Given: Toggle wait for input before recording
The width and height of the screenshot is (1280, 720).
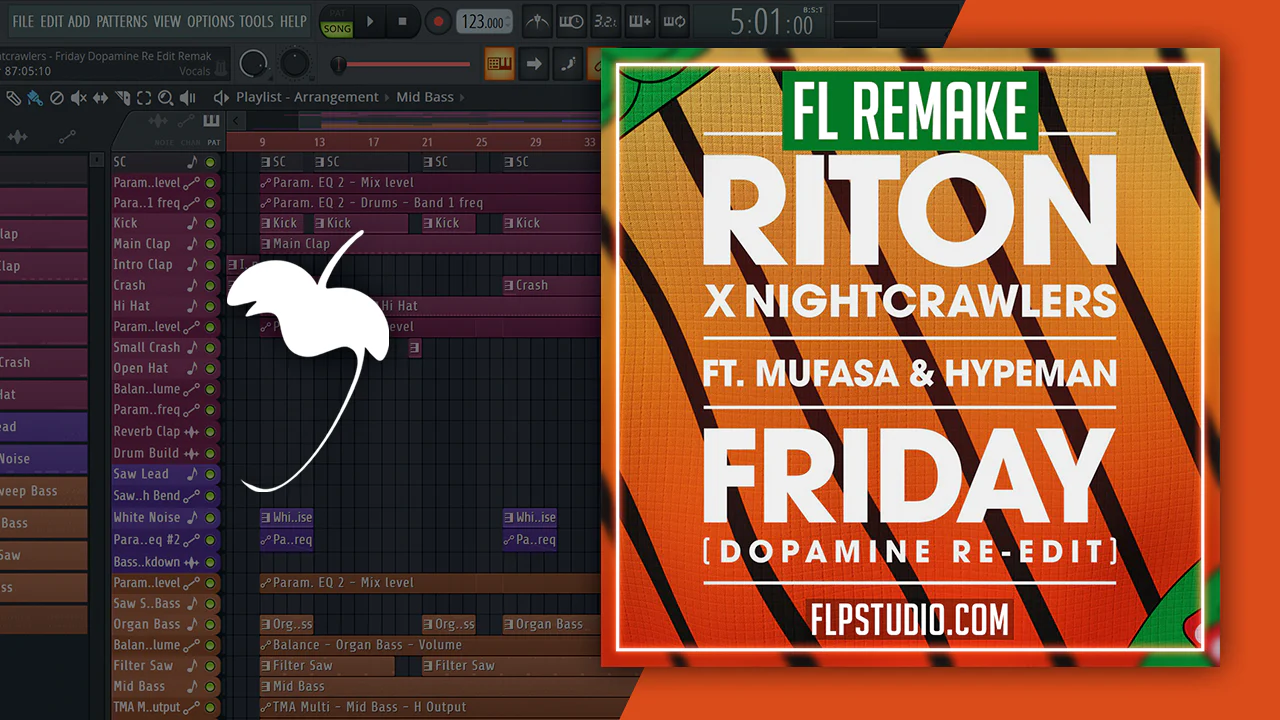Looking at the screenshot, I should (572, 21).
